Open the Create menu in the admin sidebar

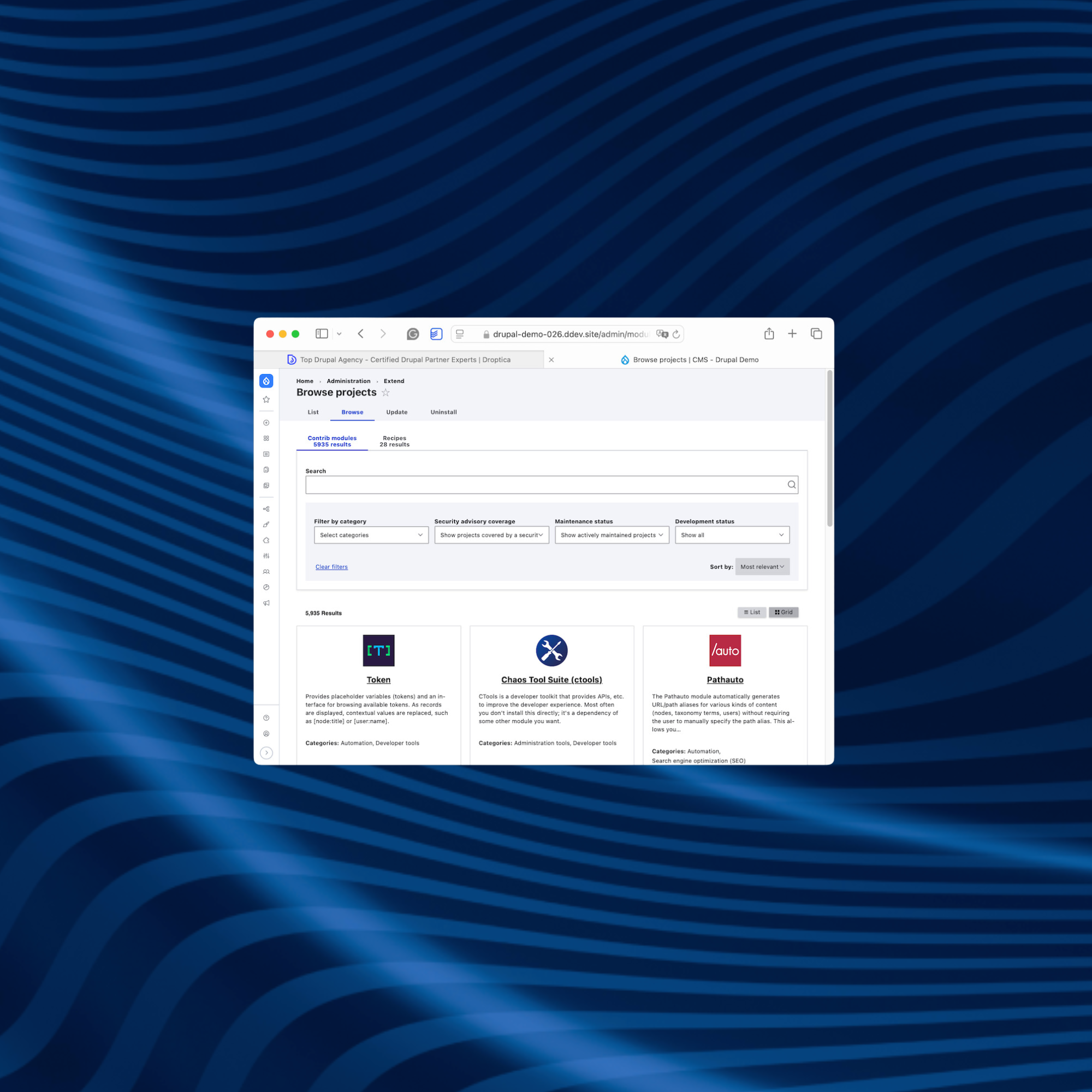(266, 422)
